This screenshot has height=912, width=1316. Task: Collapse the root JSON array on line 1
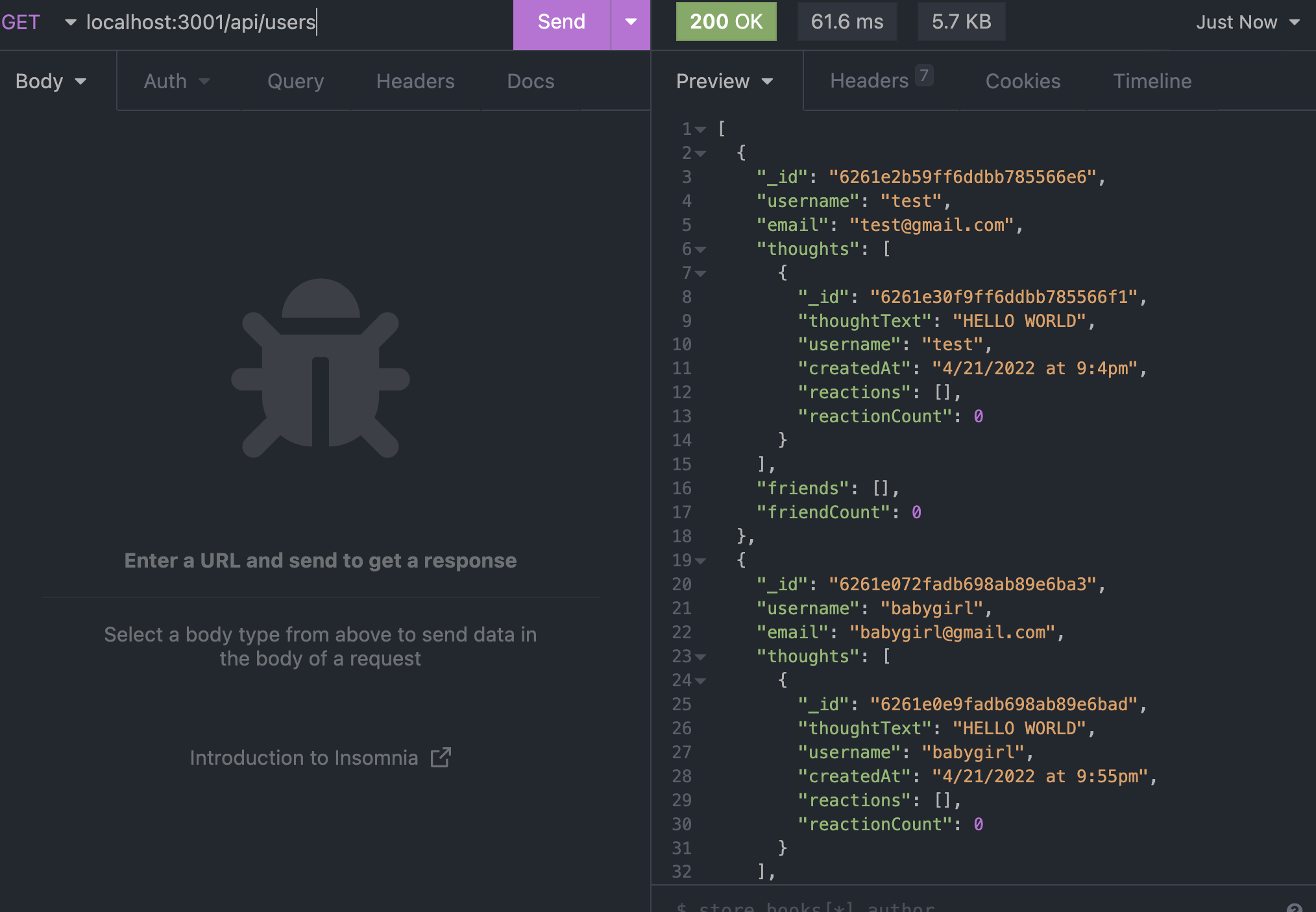pyautogui.click(x=700, y=129)
